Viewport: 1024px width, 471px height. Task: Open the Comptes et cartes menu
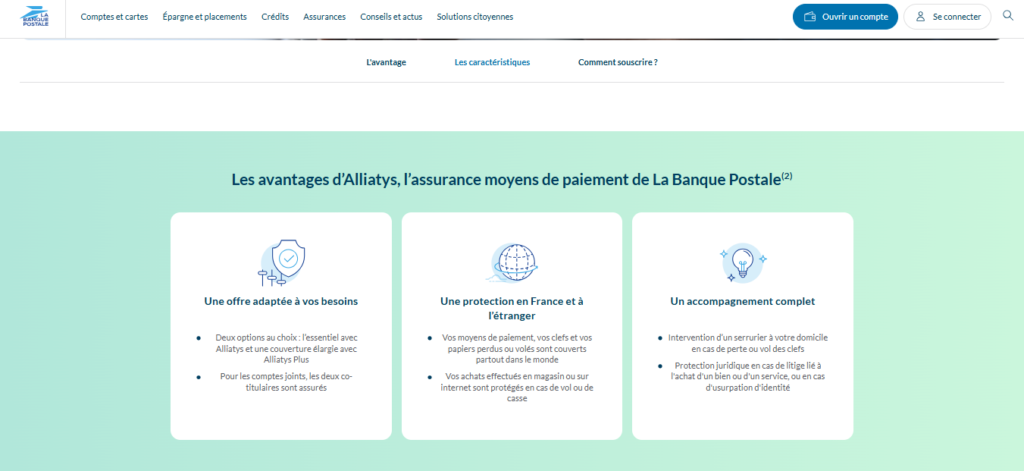(x=114, y=17)
